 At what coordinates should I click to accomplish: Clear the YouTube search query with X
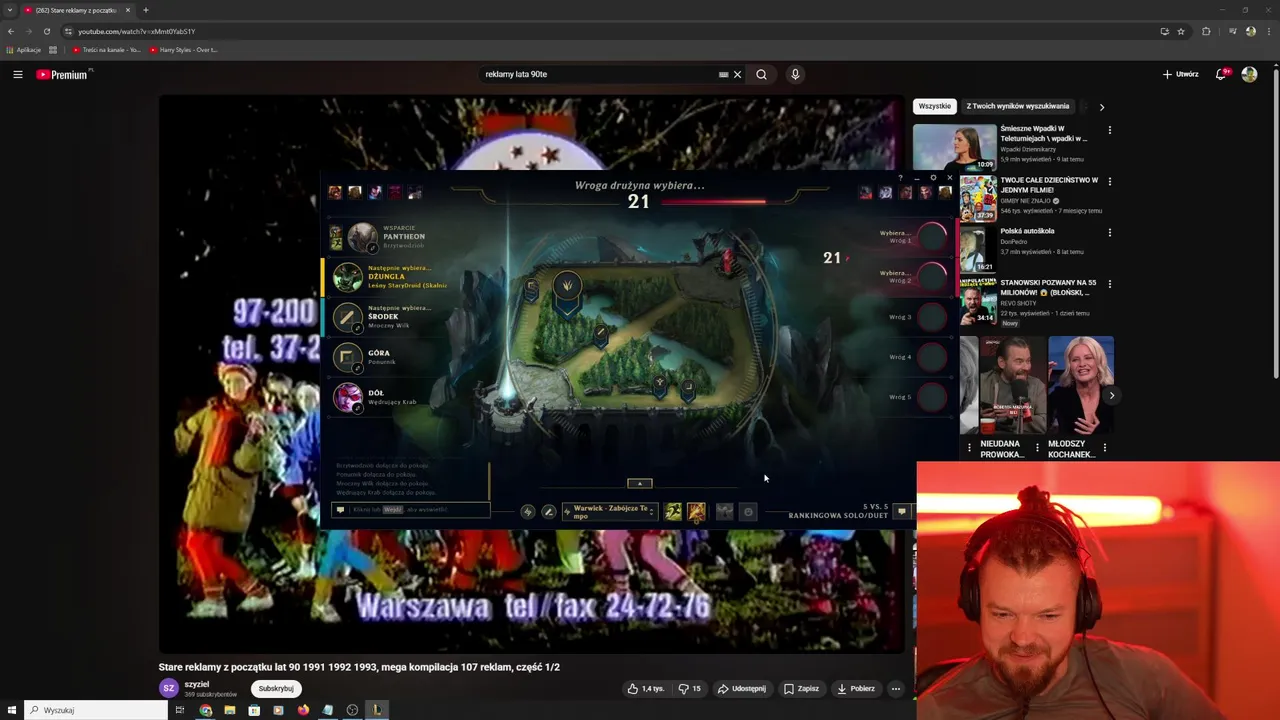[737, 74]
